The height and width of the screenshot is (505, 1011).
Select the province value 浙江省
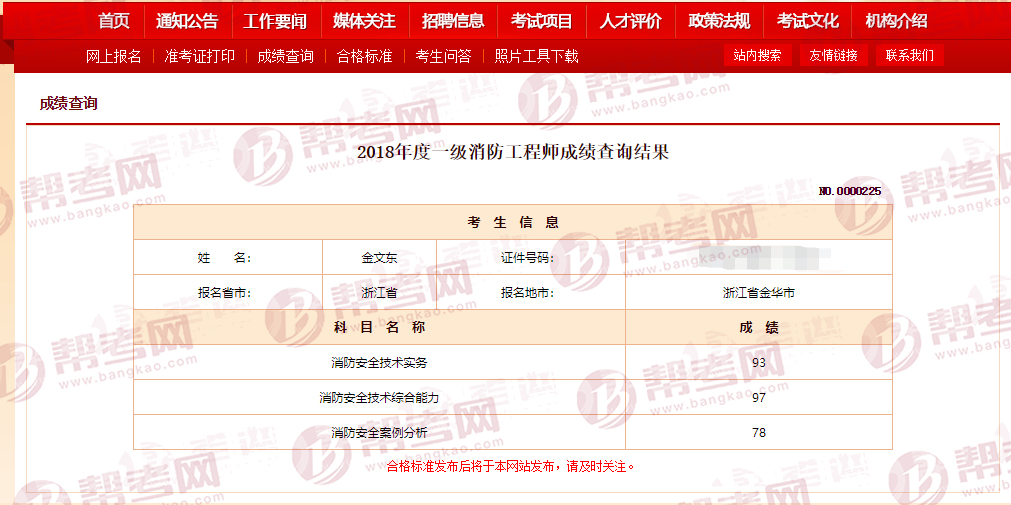click(379, 292)
